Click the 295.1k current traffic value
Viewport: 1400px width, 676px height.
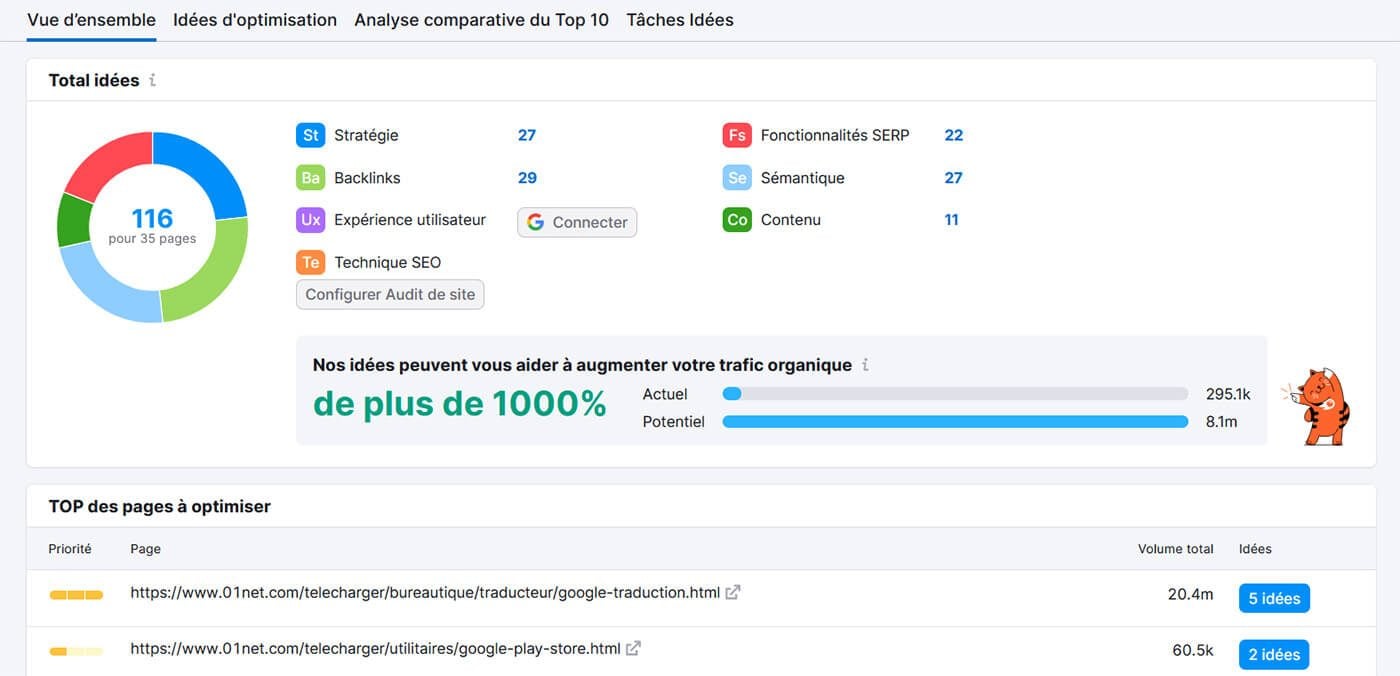(x=1228, y=394)
